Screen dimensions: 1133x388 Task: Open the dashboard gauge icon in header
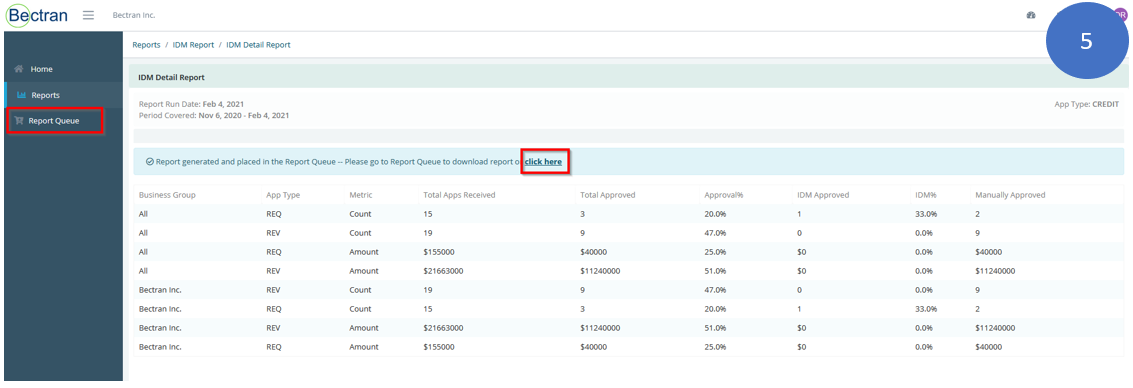point(1031,15)
